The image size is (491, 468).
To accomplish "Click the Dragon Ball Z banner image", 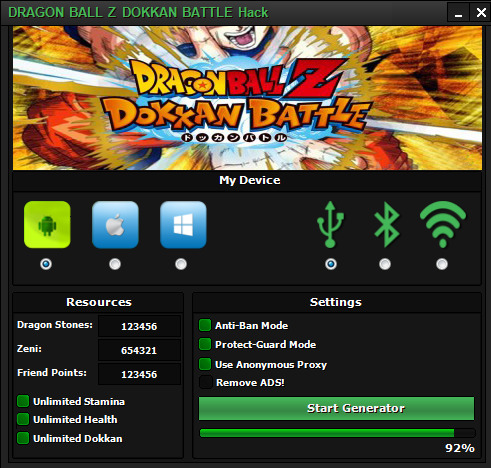I will (247, 98).
